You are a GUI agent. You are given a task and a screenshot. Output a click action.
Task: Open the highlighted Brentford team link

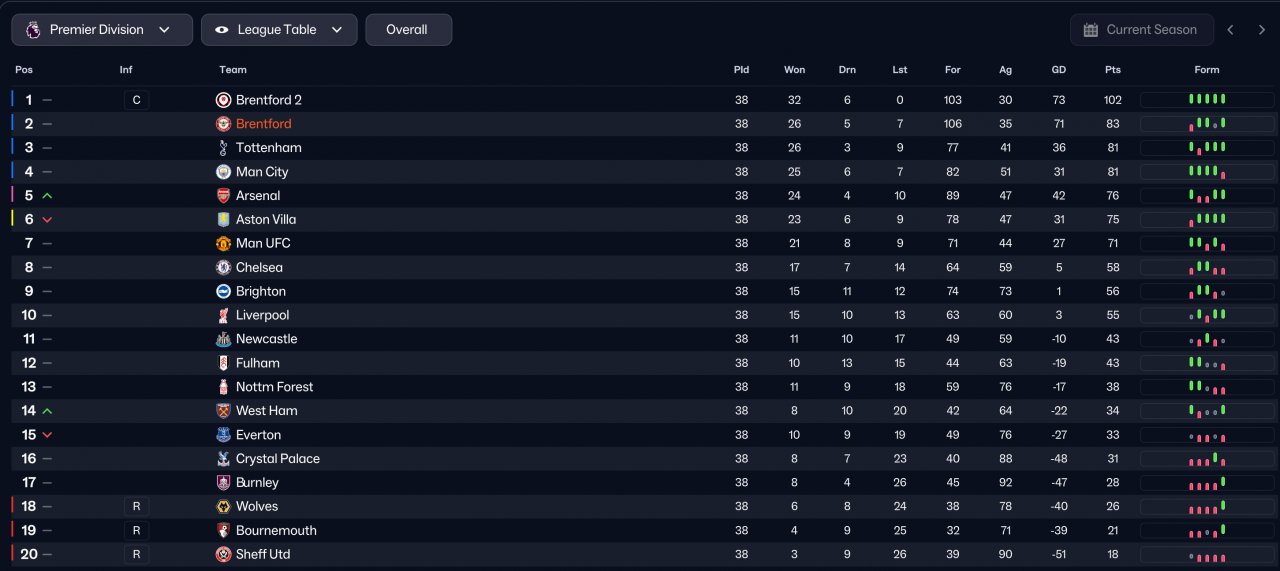click(264, 124)
